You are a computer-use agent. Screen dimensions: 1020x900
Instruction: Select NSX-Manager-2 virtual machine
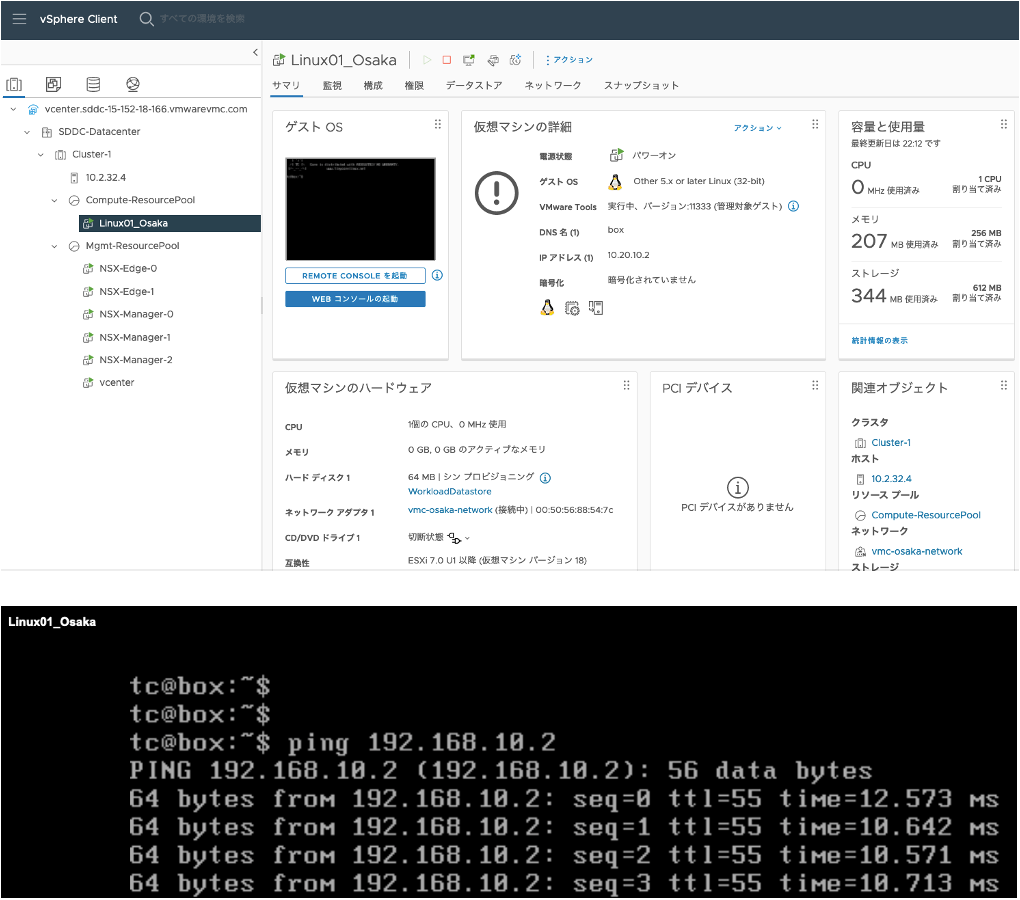[135, 360]
